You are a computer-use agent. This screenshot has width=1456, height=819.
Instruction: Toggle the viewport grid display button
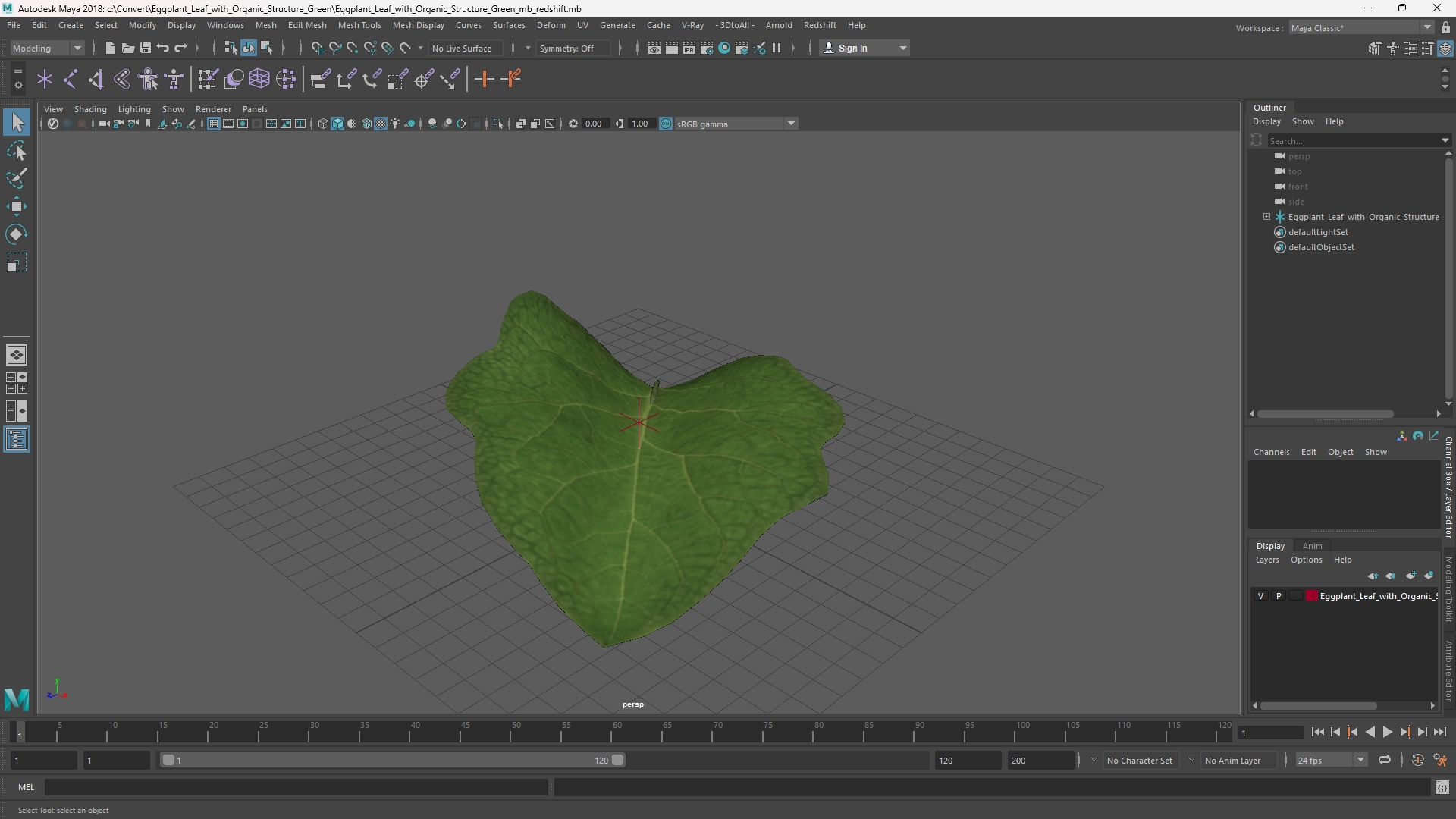pos(214,124)
